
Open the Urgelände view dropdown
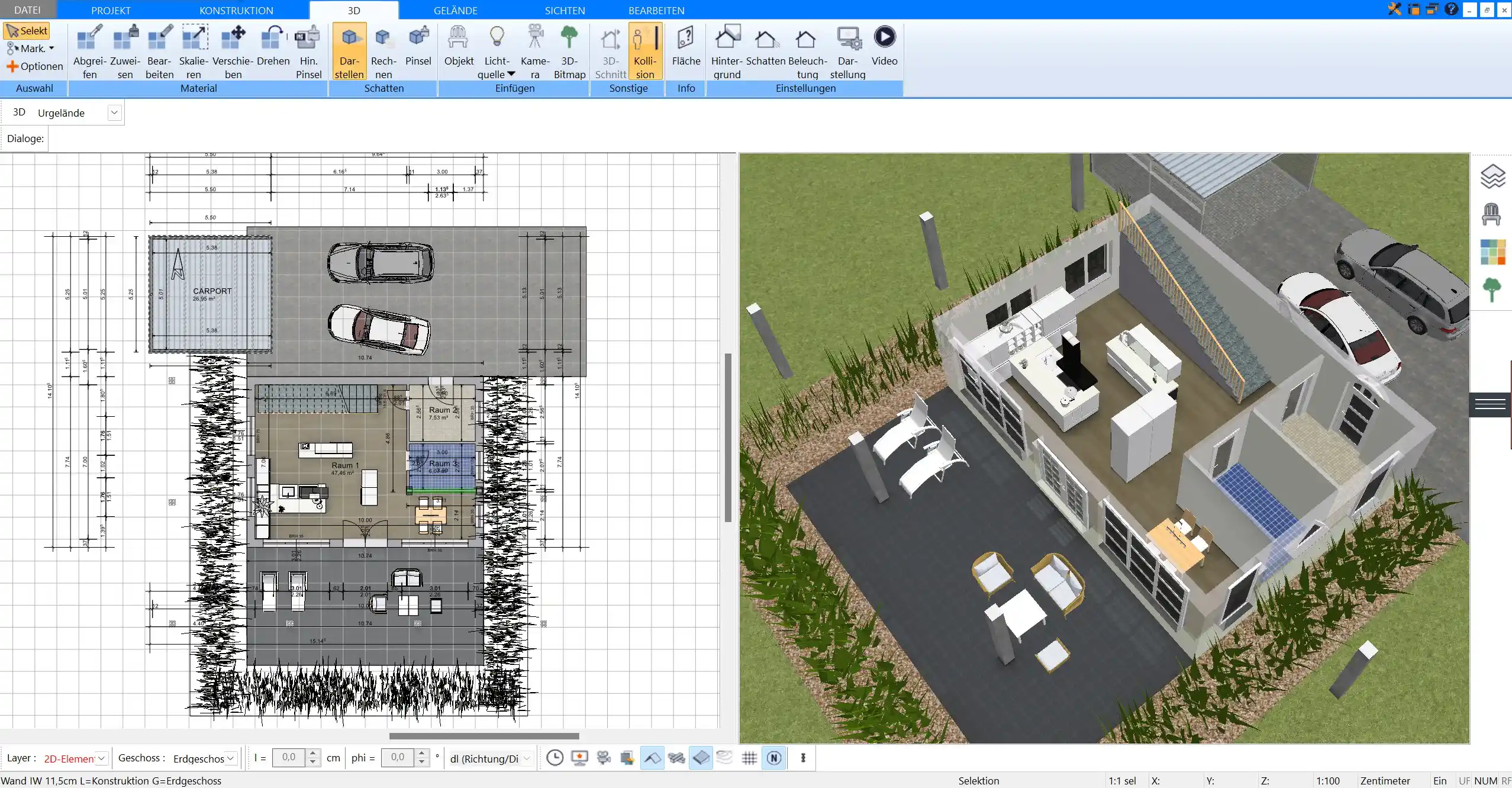coord(114,112)
